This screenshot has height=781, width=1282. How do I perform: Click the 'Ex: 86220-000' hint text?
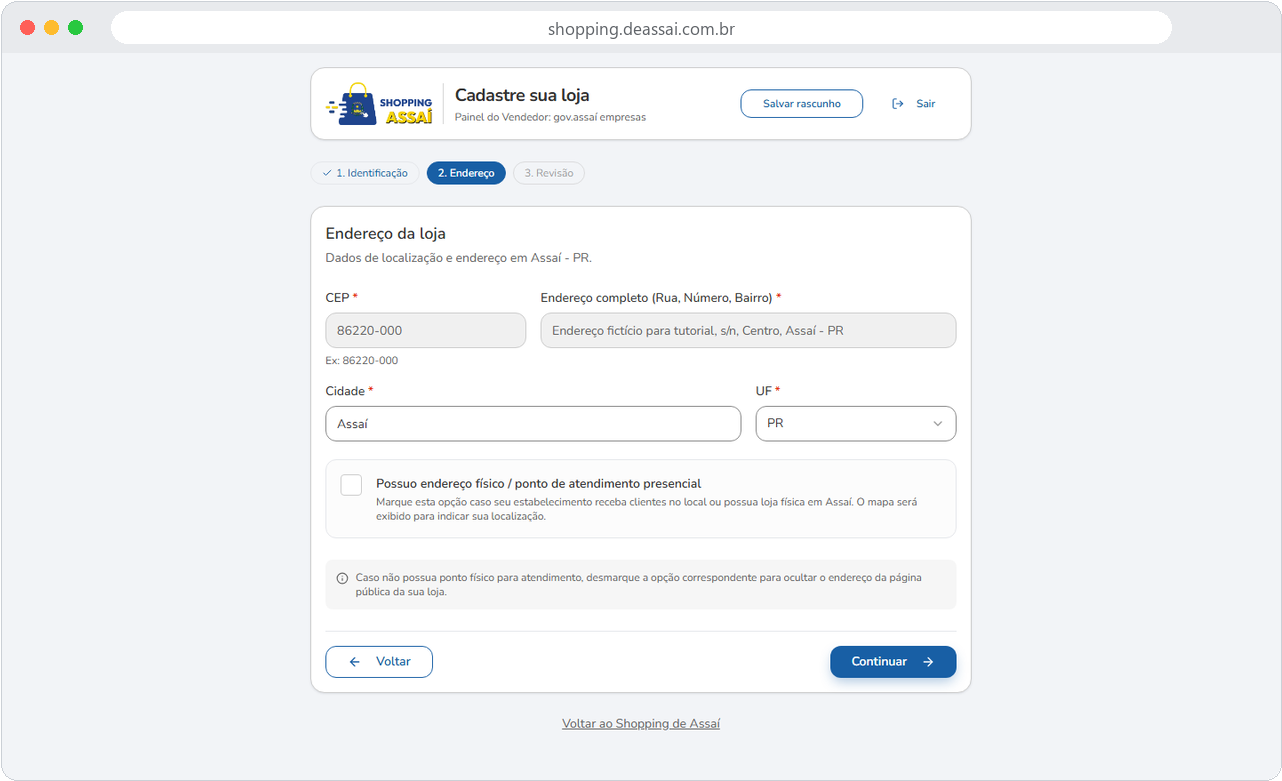pyautogui.click(x=362, y=361)
